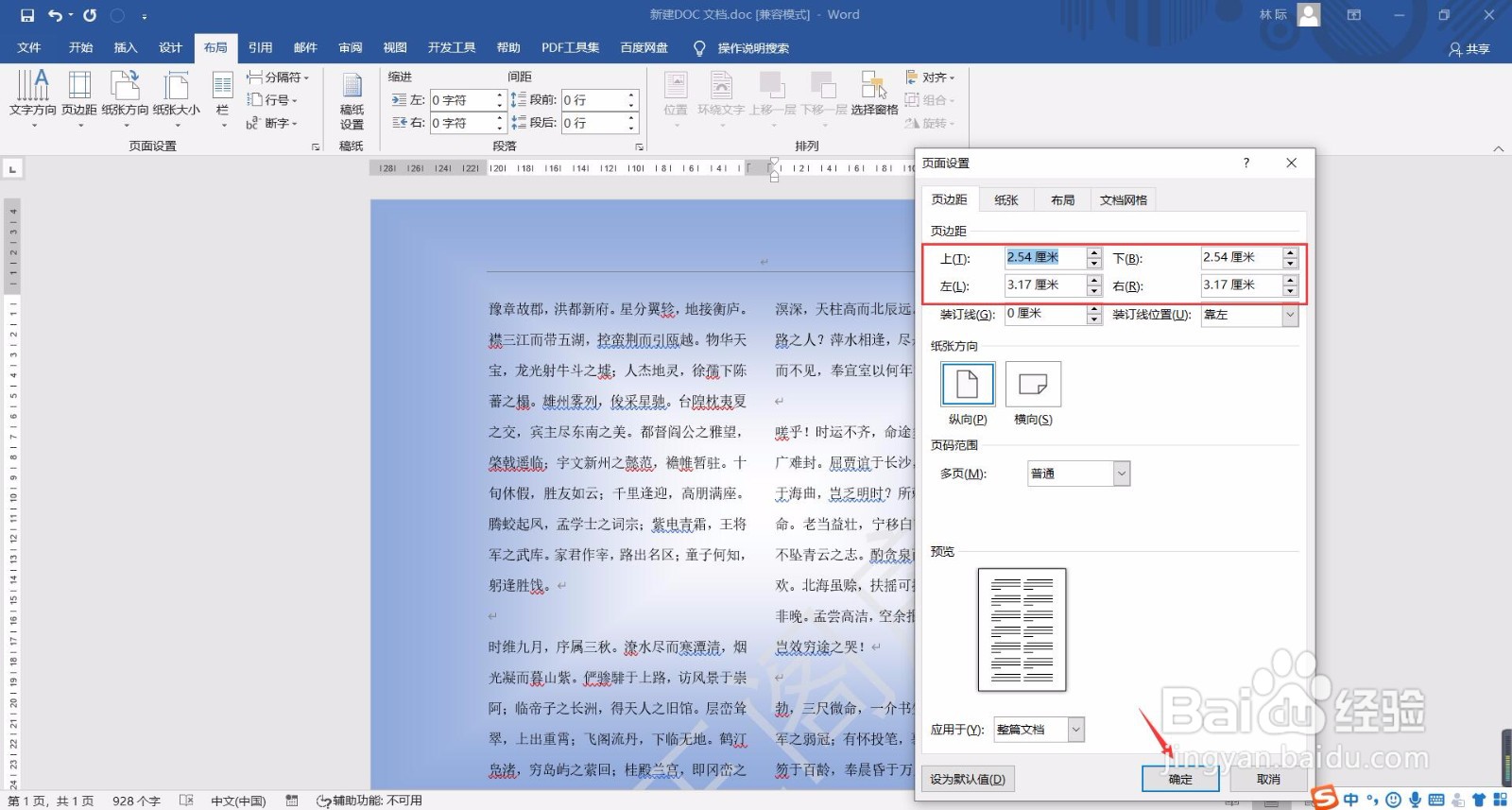Switch to the Paper (纸张) tab
This screenshot has height=810, width=1512.
click(1006, 200)
